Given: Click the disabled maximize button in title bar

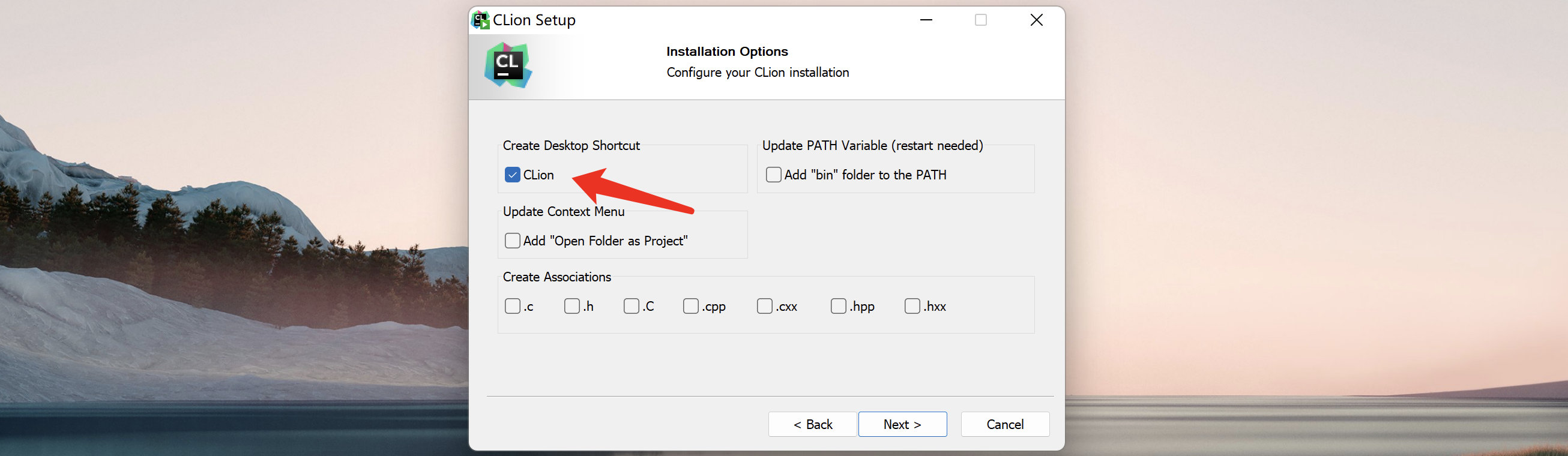Looking at the screenshot, I should pyautogui.click(x=981, y=20).
